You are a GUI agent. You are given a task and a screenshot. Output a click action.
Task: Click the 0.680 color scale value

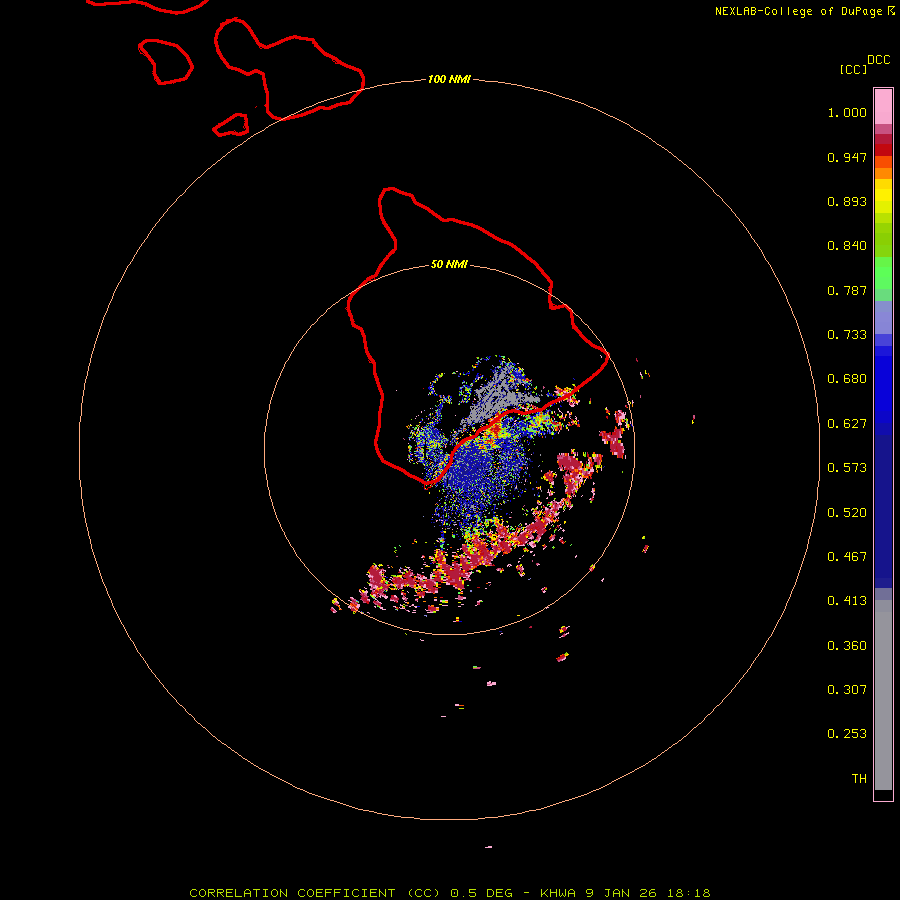847,379
